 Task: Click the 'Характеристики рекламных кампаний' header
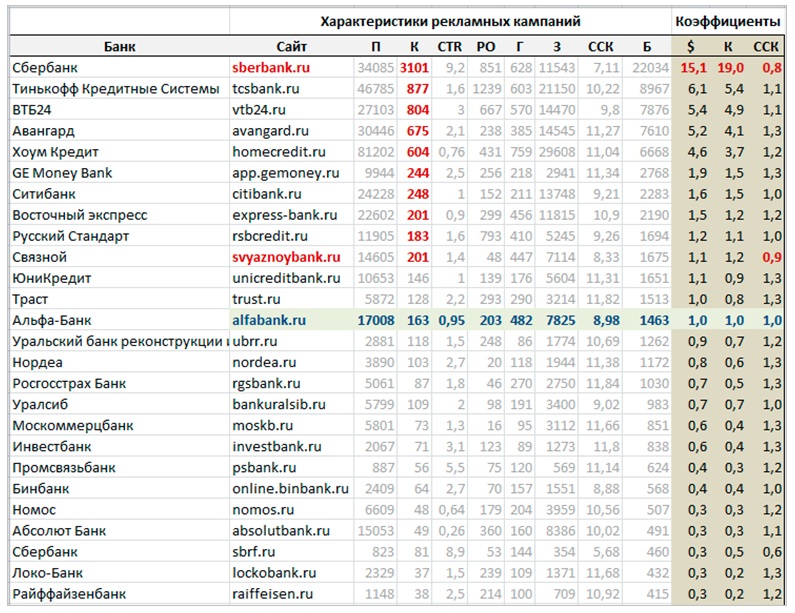click(450, 22)
